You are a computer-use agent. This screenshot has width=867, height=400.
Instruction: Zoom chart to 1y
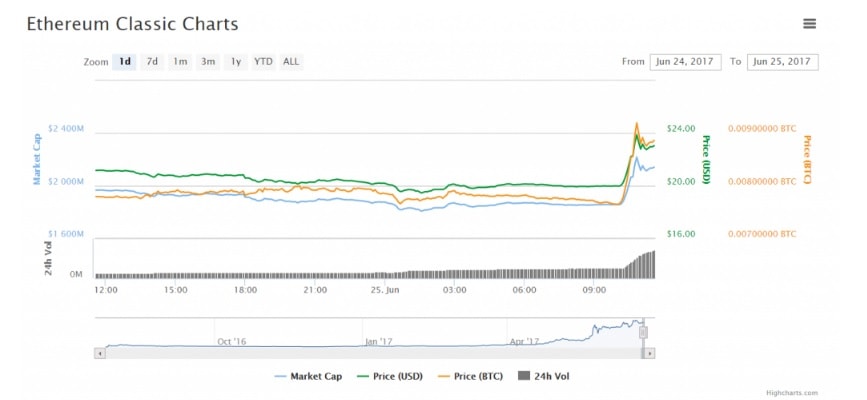pos(236,62)
